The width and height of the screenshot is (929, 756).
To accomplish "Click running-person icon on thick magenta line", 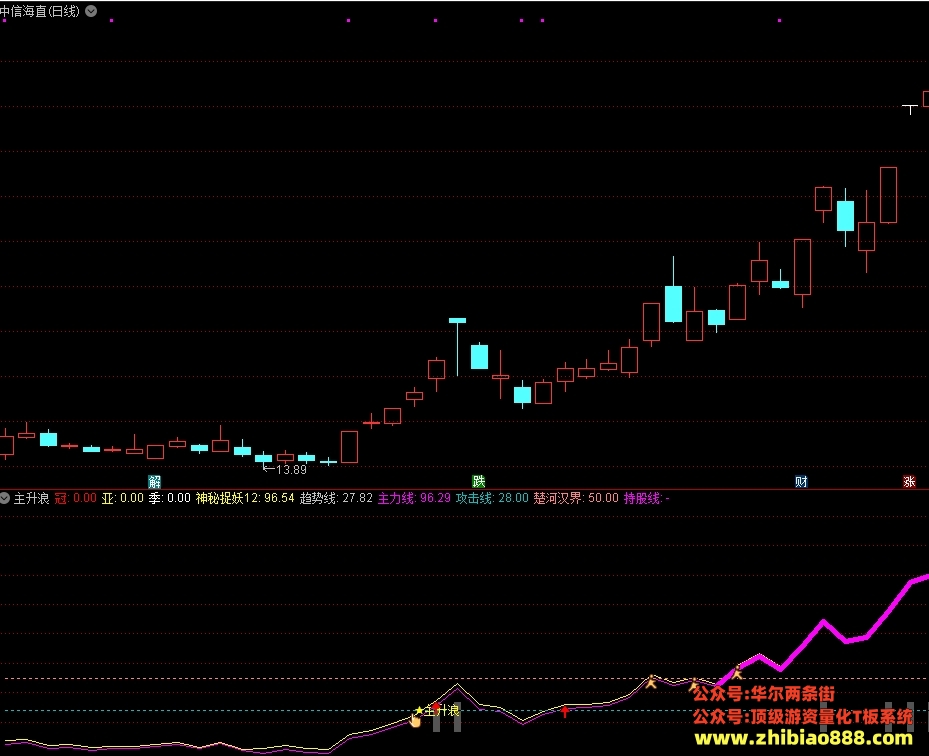I will click(x=737, y=672).
